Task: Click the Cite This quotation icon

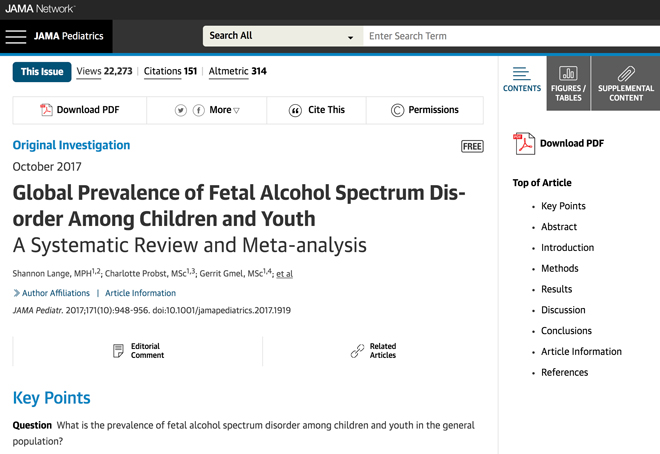Action: pos(295,110)
